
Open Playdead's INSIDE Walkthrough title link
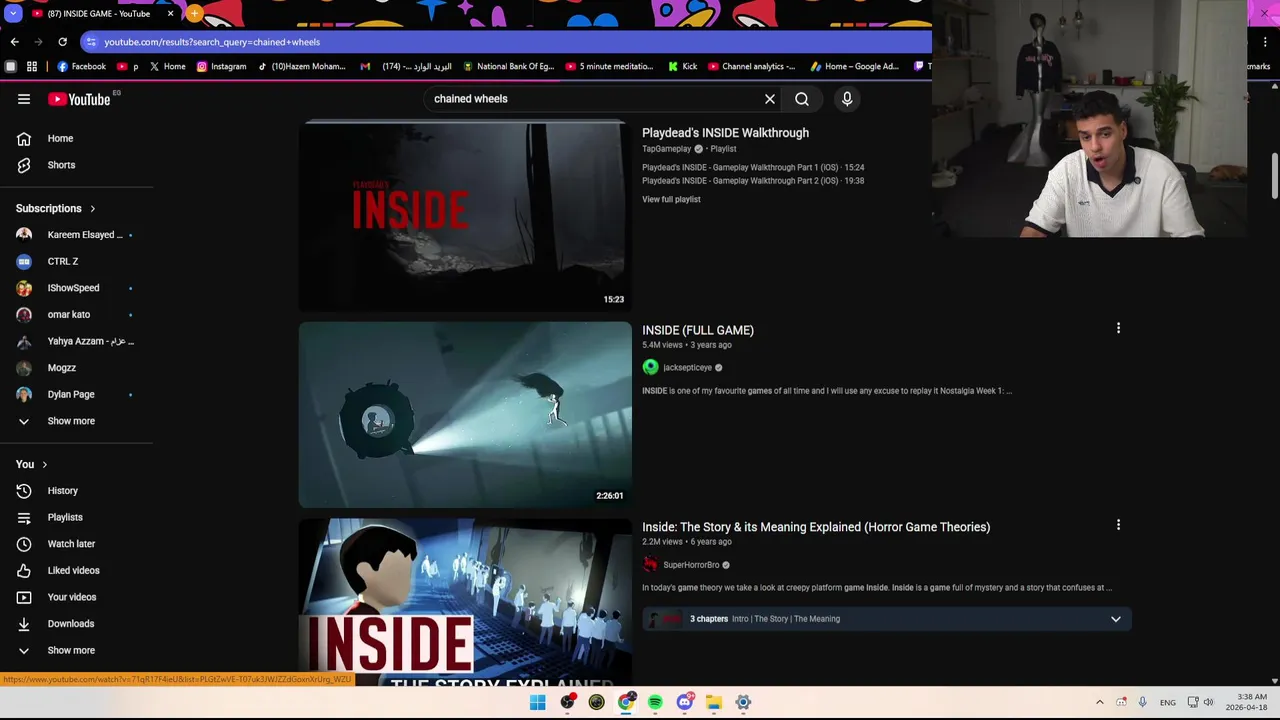pos(725,133)
